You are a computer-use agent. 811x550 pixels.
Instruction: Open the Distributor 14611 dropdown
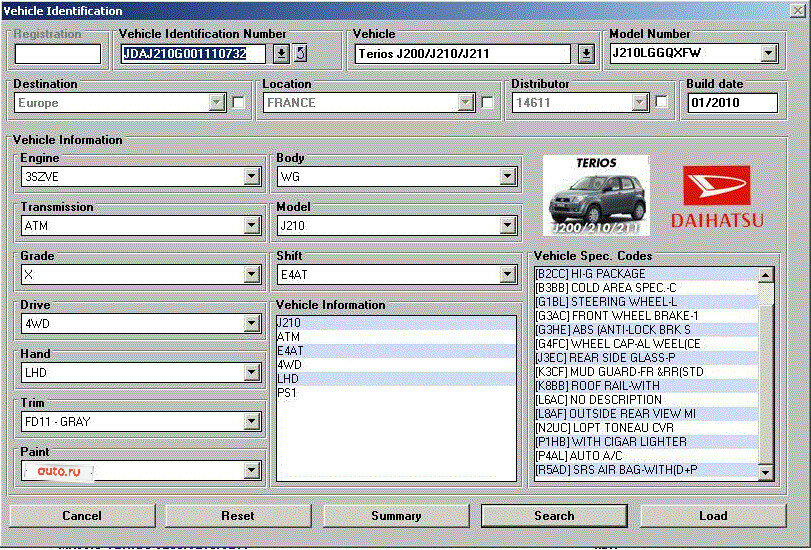point(640,102)
